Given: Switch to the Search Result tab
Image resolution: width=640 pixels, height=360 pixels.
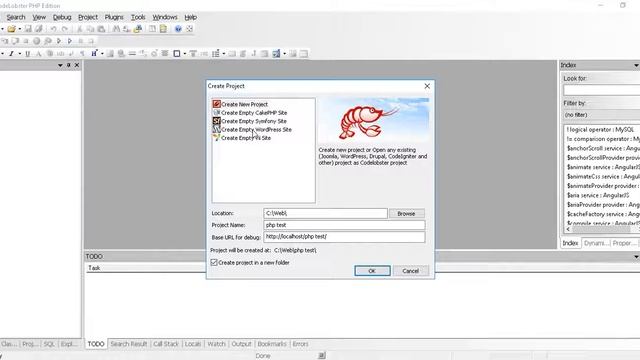Looking at the screenshot, I should click(129, 344).
